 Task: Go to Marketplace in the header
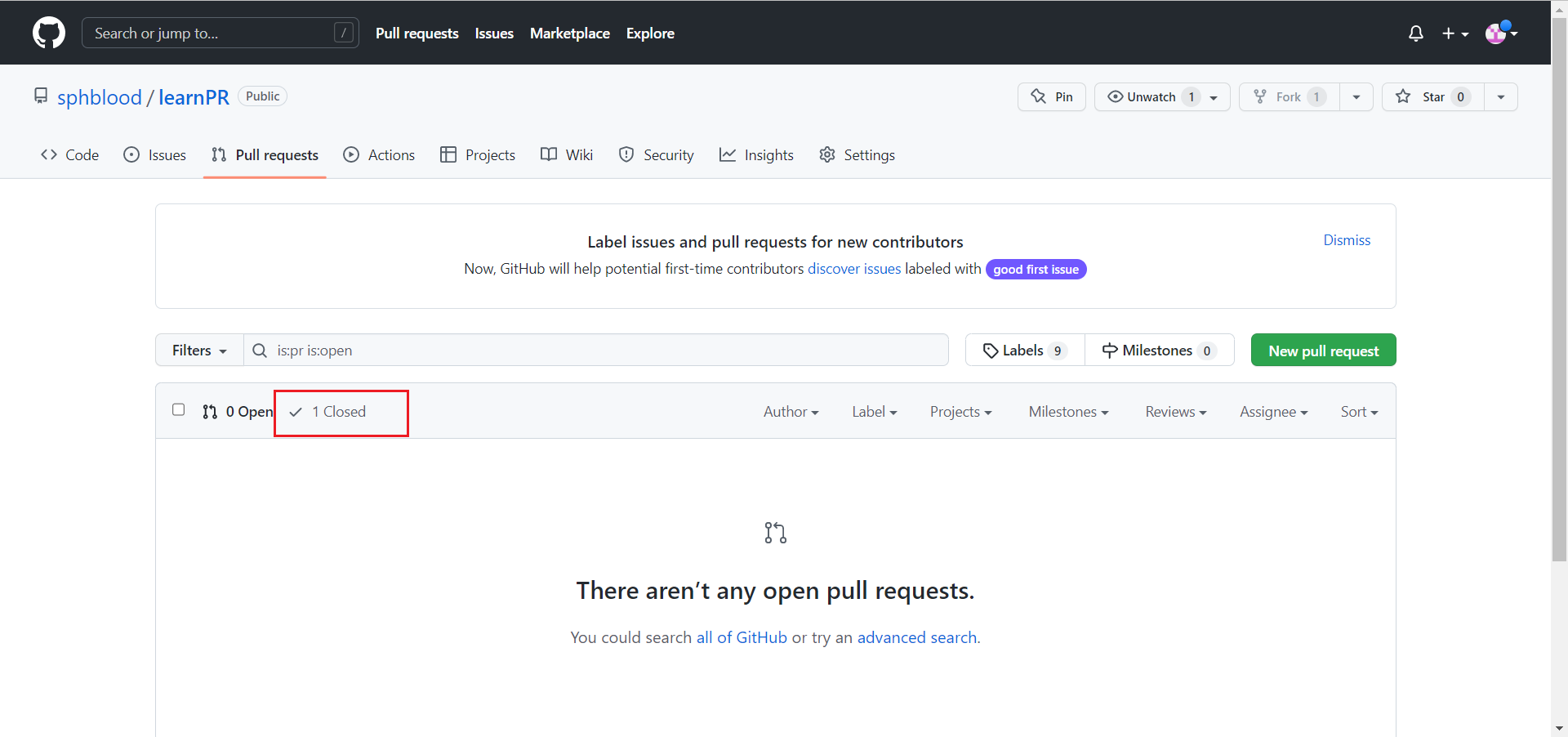570,33
